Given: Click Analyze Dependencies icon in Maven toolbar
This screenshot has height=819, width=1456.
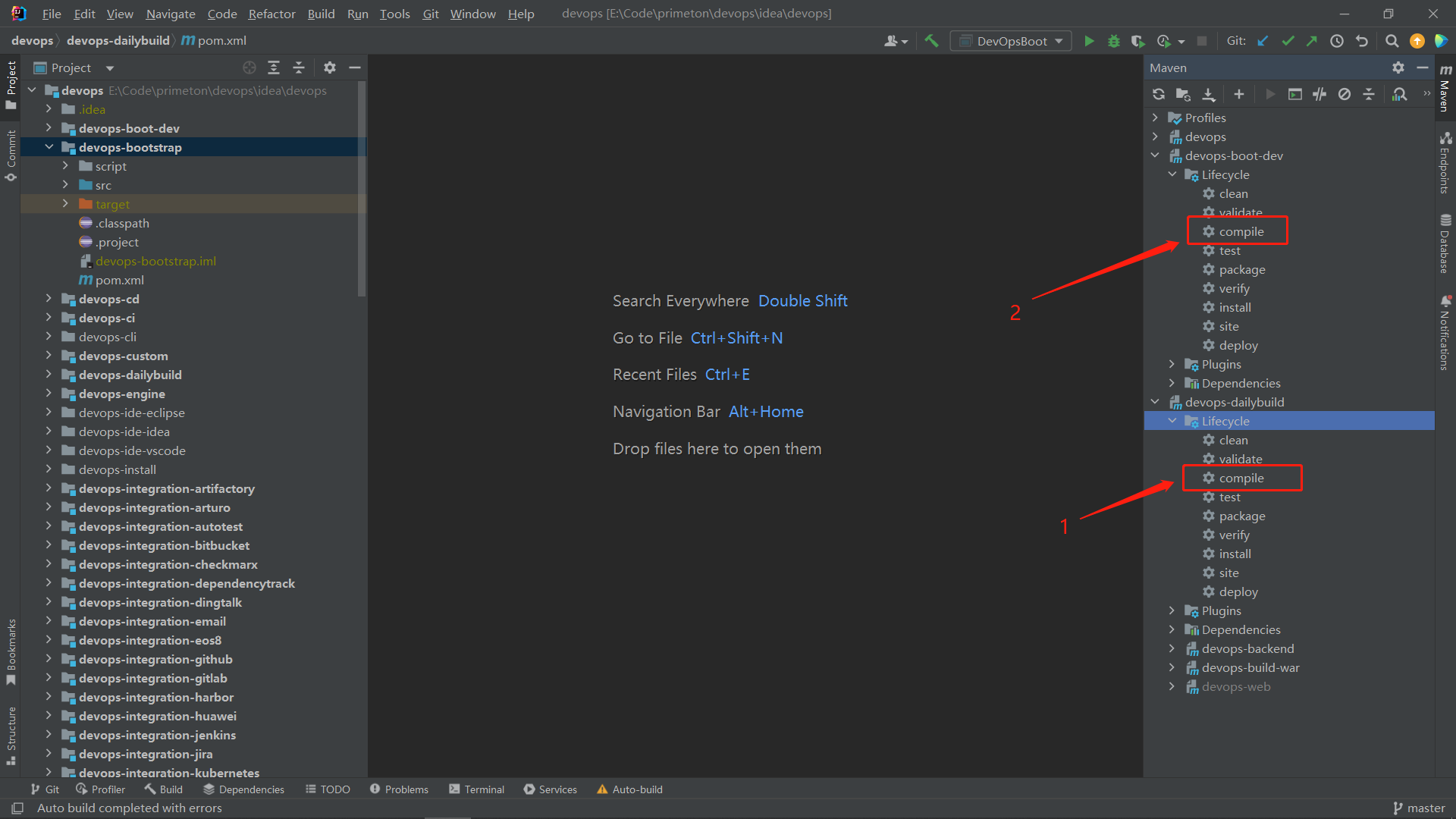Looking at the screenshot, I should tap(1399, 94).
